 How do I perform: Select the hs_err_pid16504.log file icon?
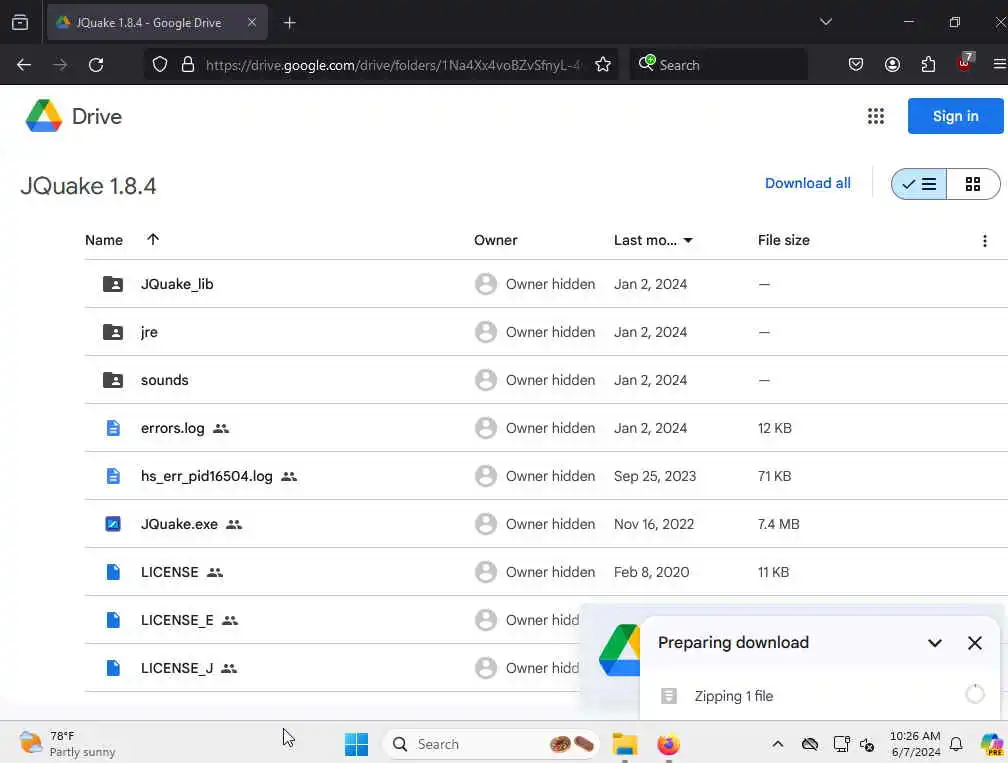113,476
